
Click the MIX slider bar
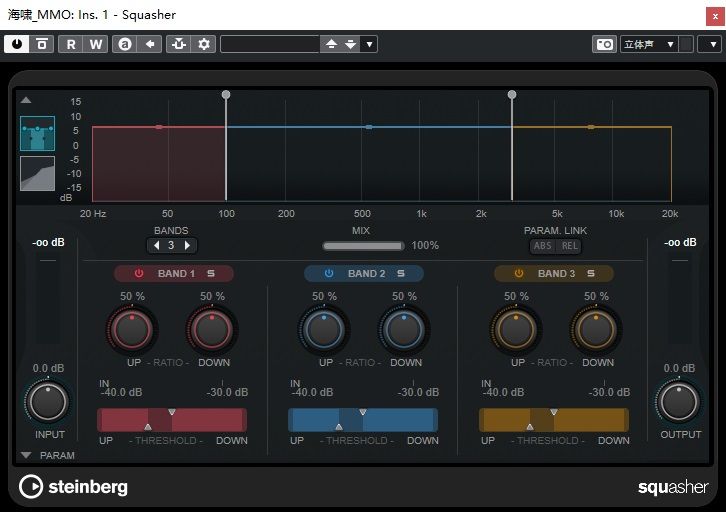pyautogui.click(x=363, y=246)
